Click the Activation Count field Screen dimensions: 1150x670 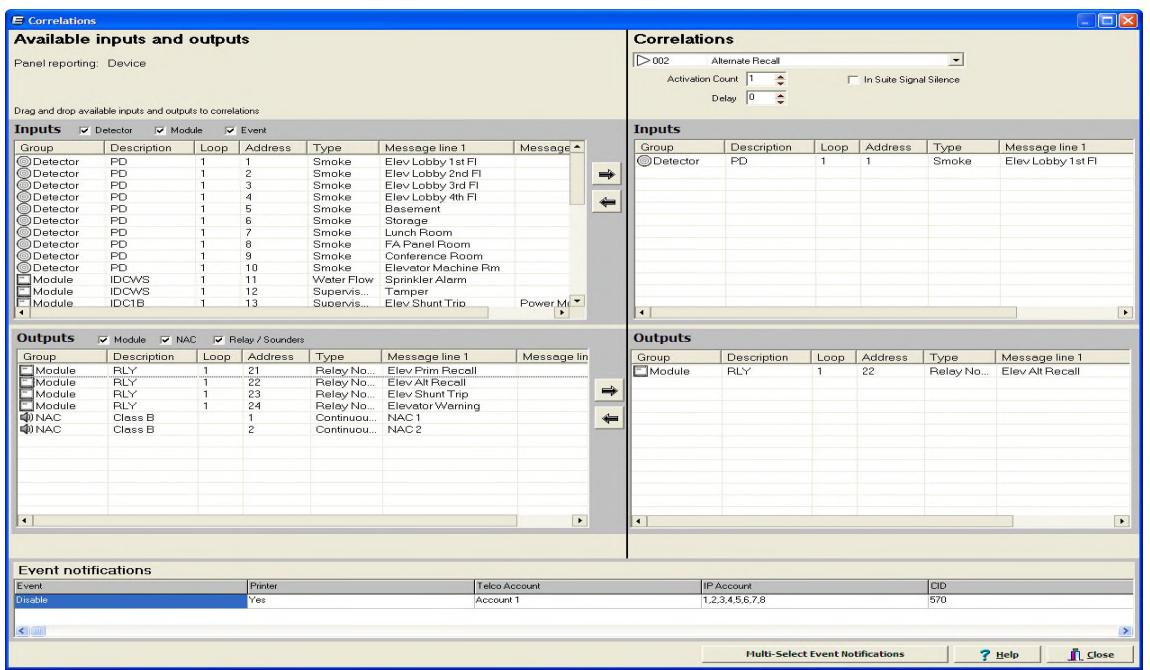(x=761, y=79)
